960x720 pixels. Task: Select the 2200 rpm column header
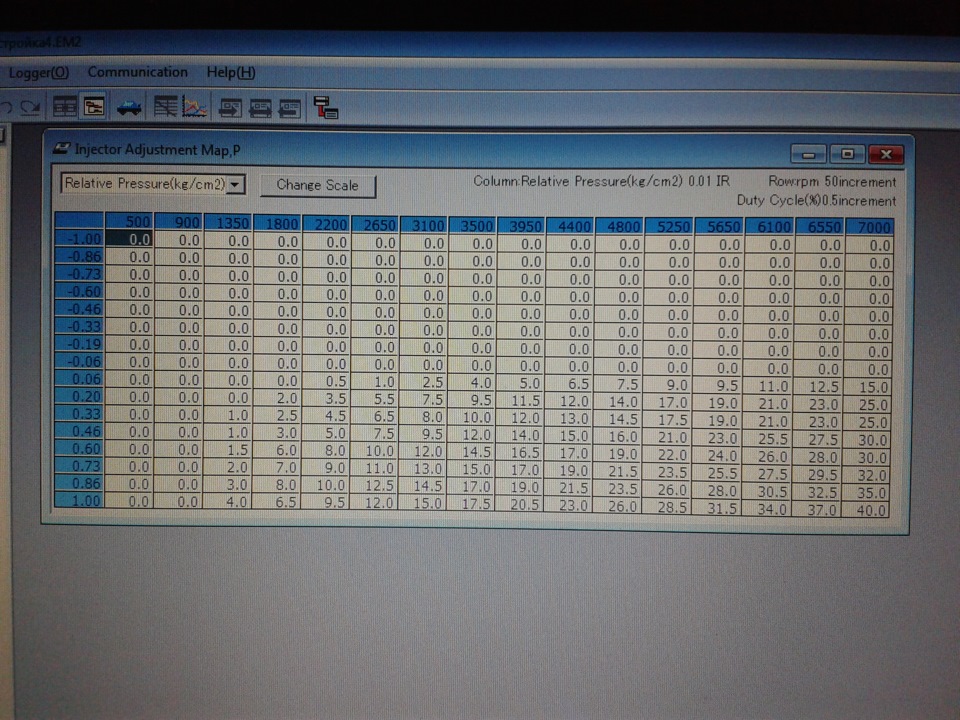point(326,224)
